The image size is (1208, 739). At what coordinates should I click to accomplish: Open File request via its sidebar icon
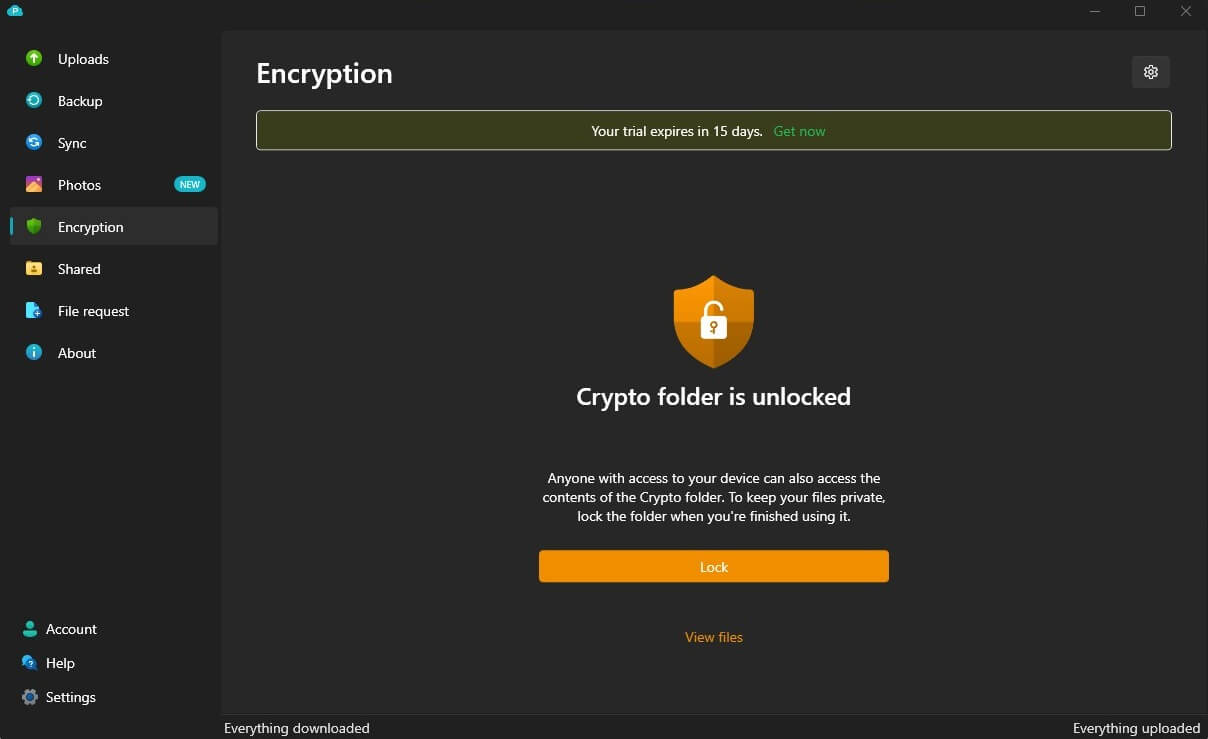click(x=31, y=311)
